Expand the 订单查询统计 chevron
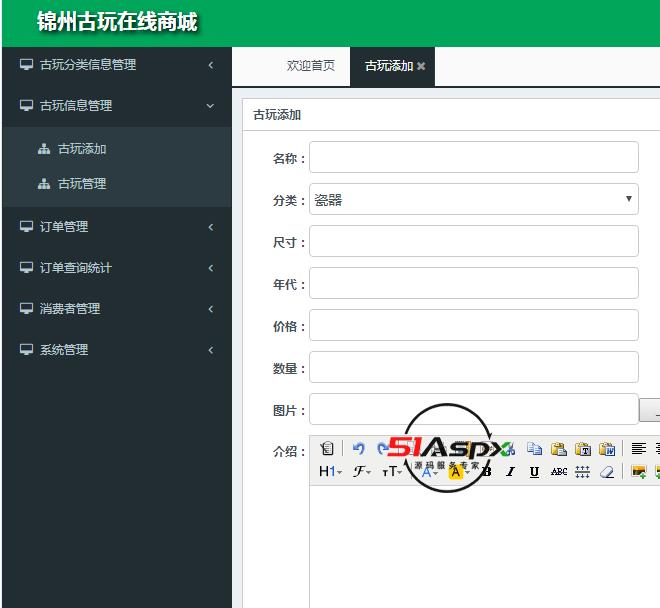Image resolution: width=660 pixels, height=608 pixels. tap(211, 268)
